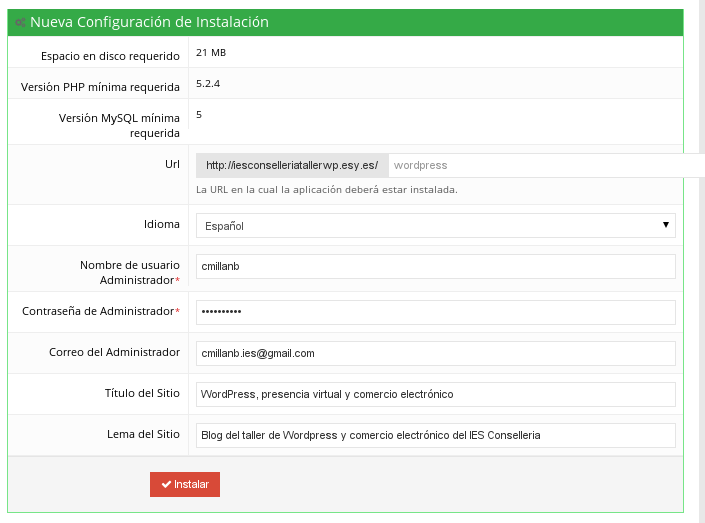
Task: Click the Idioma dropdown arrow
Action: 665,225
